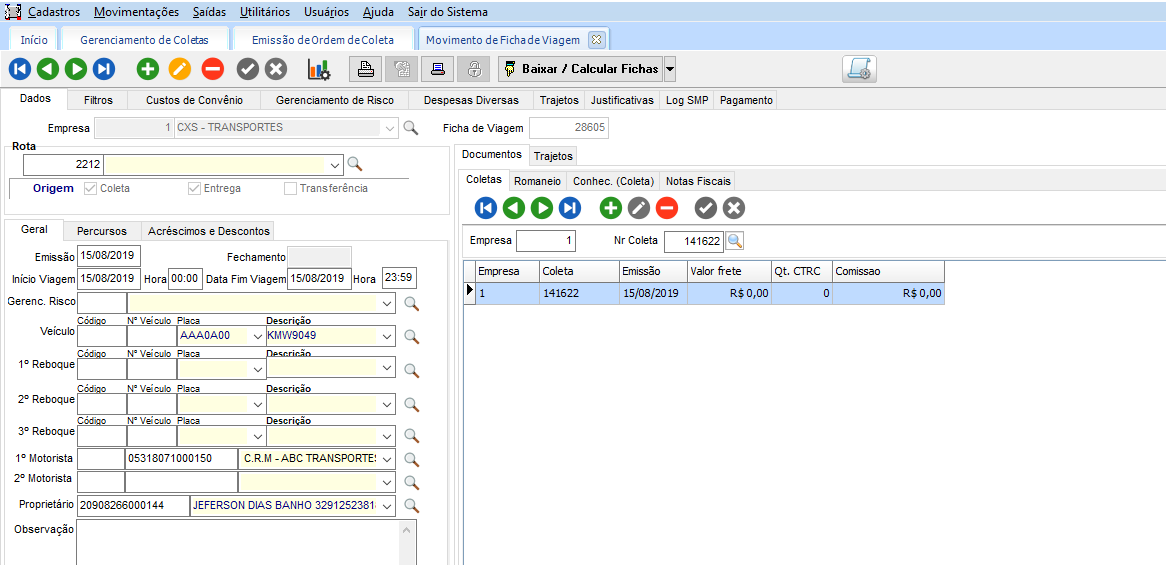Click the orange edit pencil icon in main toolbar
1166x565 pixels.
click(180, 69)
